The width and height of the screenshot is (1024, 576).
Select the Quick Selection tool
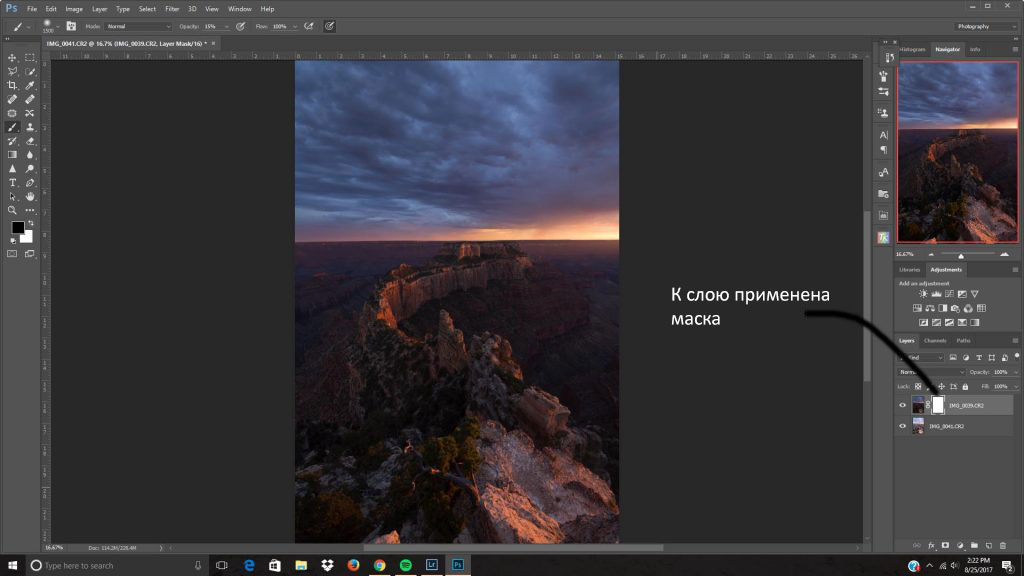29,71
